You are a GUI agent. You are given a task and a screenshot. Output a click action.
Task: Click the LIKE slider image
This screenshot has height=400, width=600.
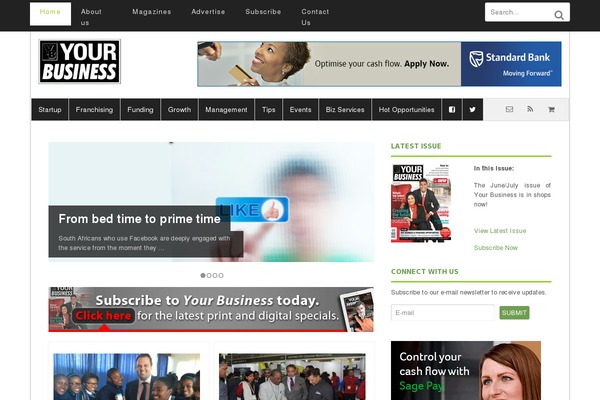(x=211, y=202)
